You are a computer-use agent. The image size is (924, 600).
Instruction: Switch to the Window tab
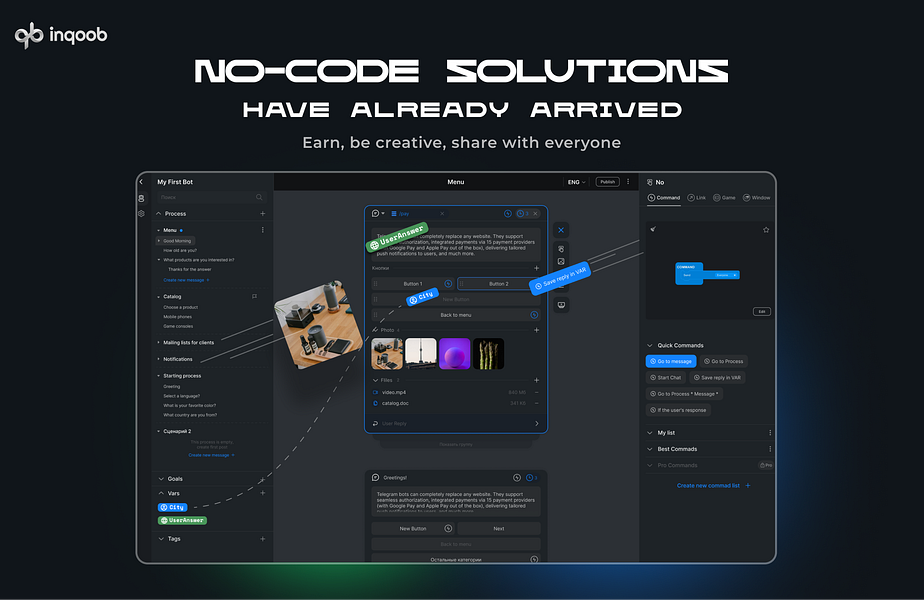point(757,197)
